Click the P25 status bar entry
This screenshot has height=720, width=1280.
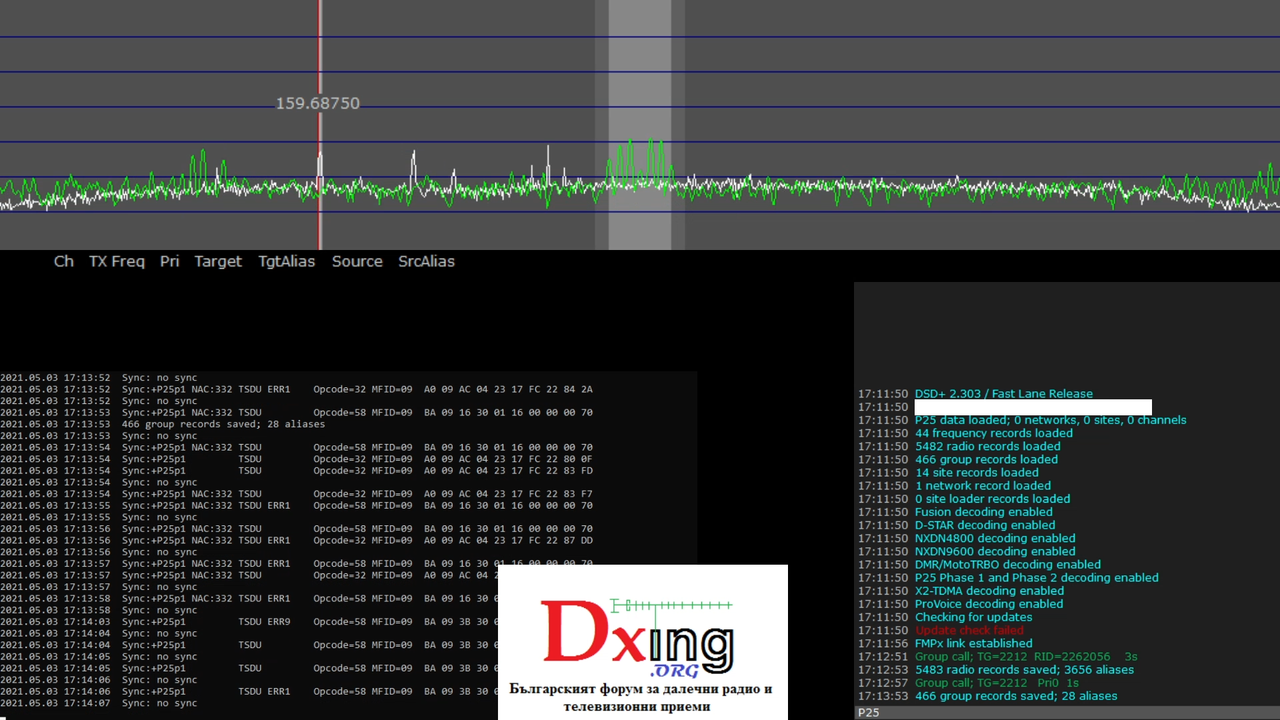coord(868,712)
